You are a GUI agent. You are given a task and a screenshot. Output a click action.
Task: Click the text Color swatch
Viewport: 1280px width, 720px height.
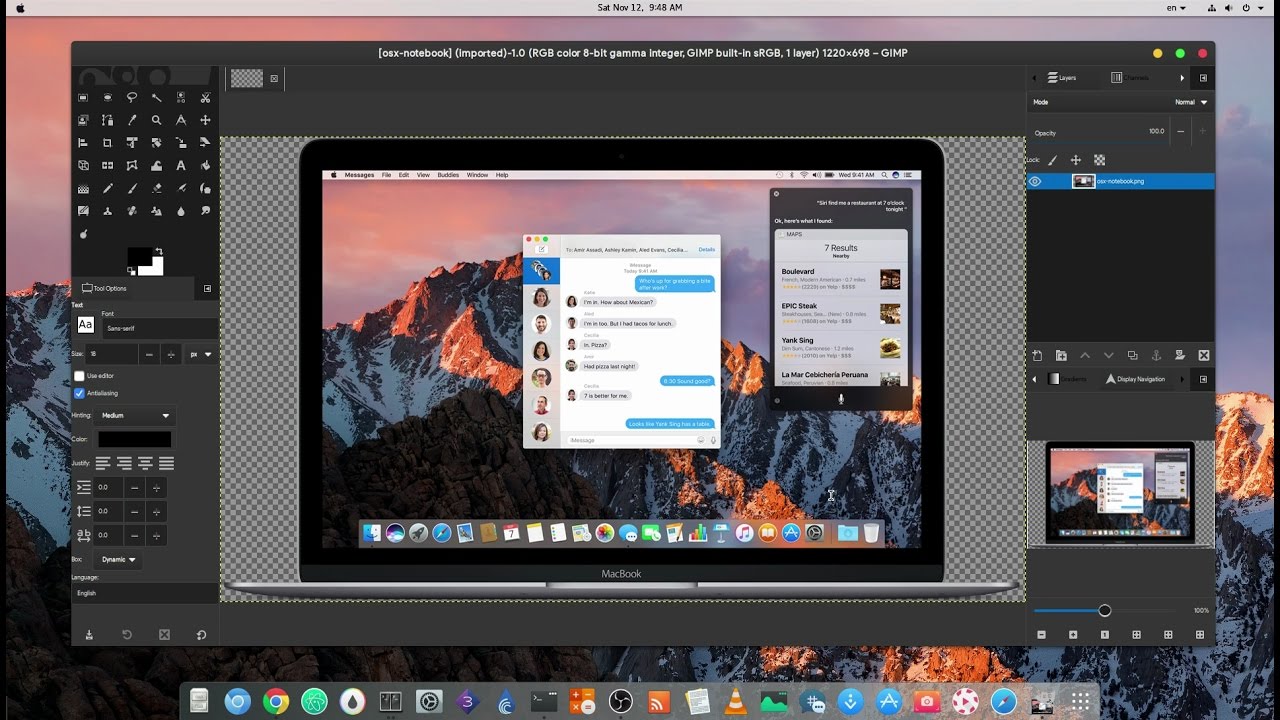pos(135,439)
